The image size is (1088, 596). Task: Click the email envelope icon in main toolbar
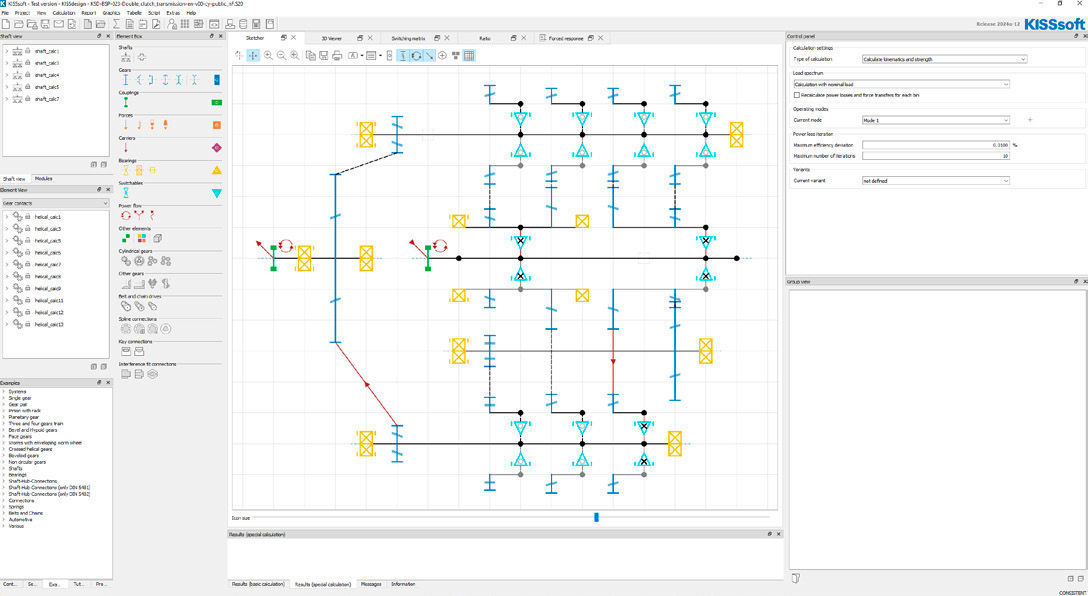tap(59, 24)
